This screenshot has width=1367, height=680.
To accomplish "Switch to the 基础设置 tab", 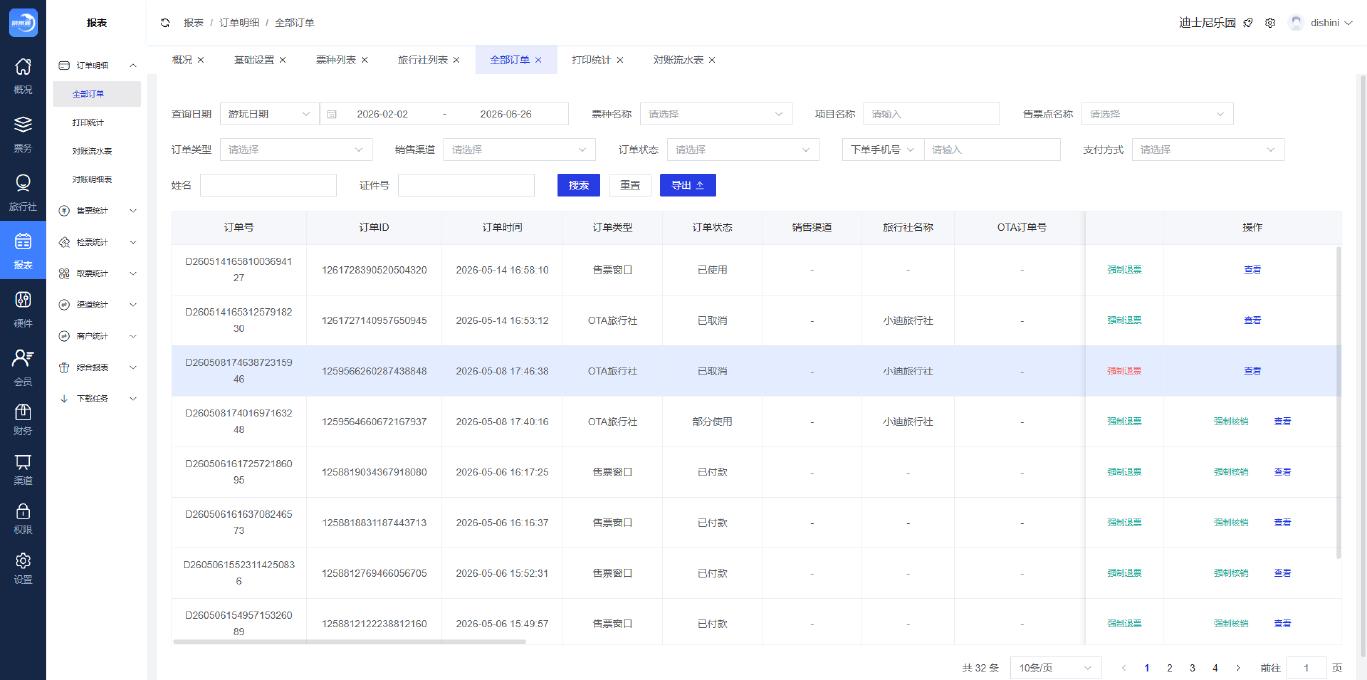I will tap(253, 60).
